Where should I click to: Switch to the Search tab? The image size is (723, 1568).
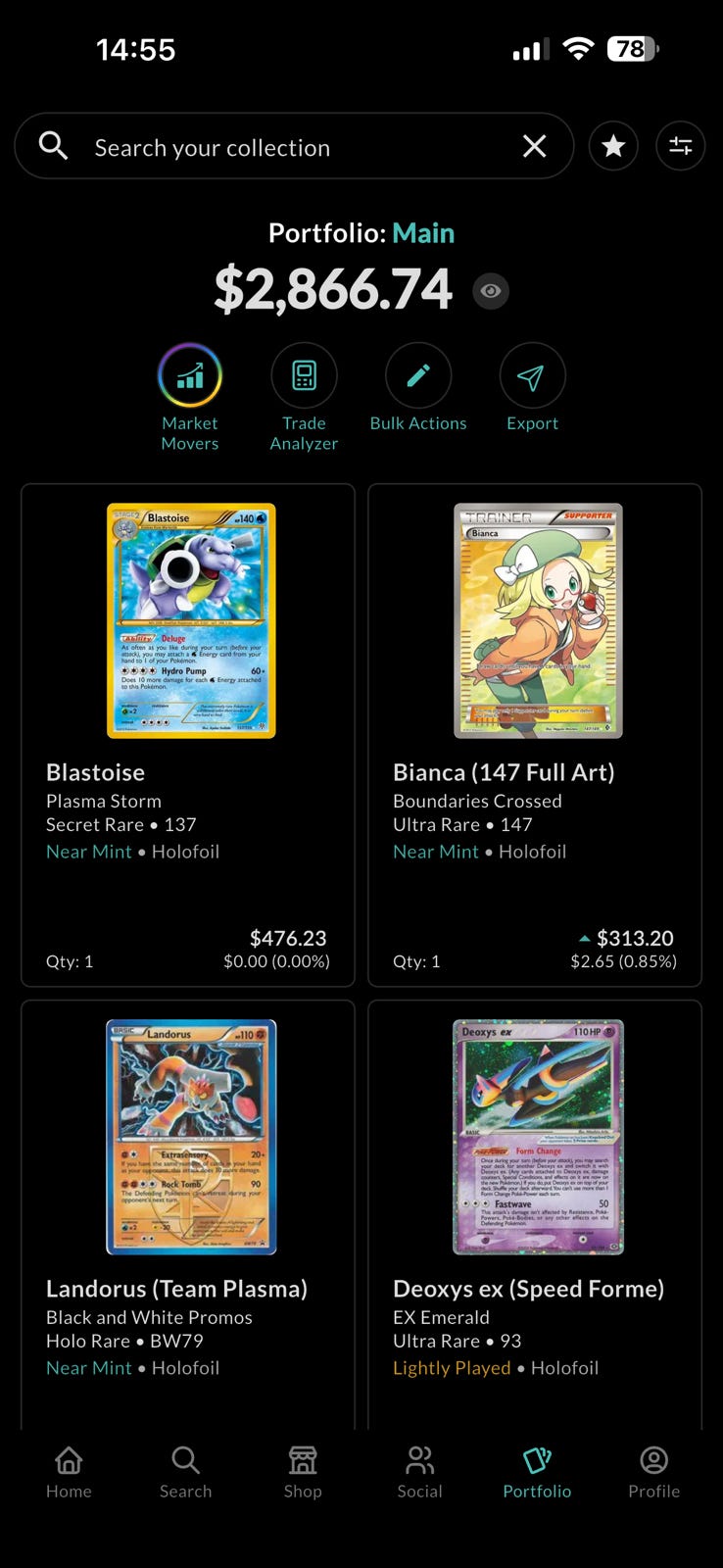[x=185, y=1473]
